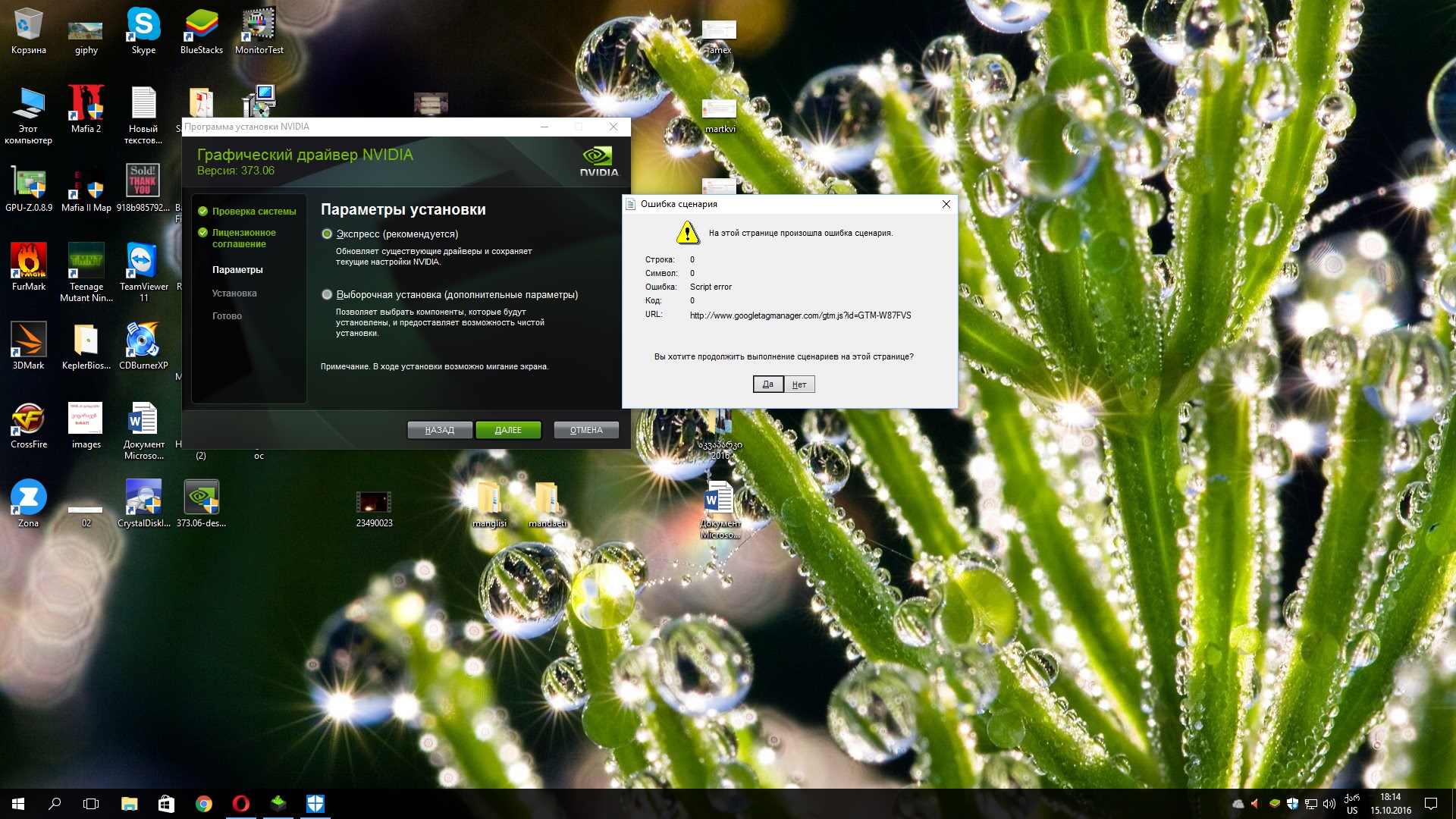Image resolution: width=1456 pixels, height=819 pixels.
Task: Click the НАЗАД button in installer
Action: (x=440, y=430)
